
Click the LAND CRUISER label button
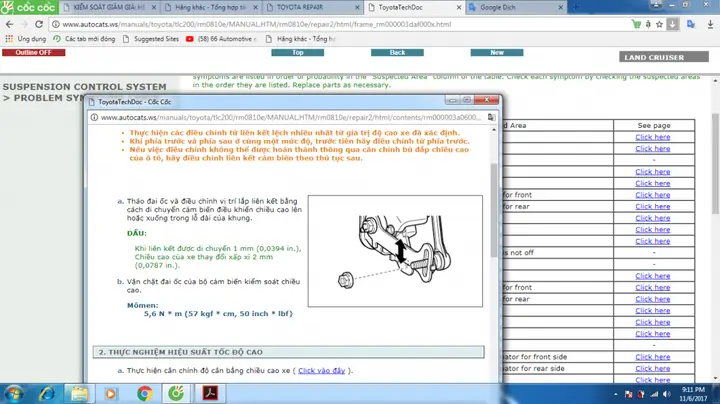point(664,57)
